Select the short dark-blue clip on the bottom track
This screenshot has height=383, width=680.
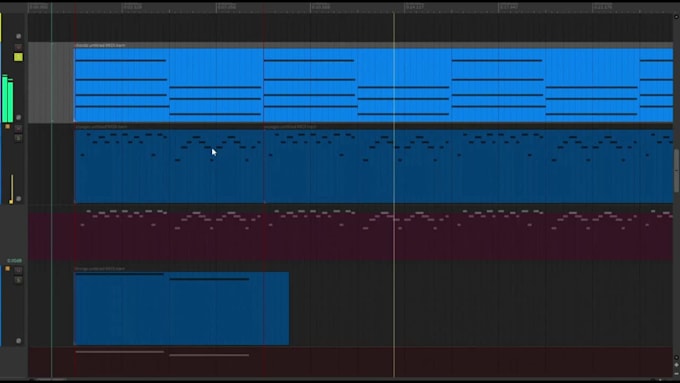click(x=181, y=308)
